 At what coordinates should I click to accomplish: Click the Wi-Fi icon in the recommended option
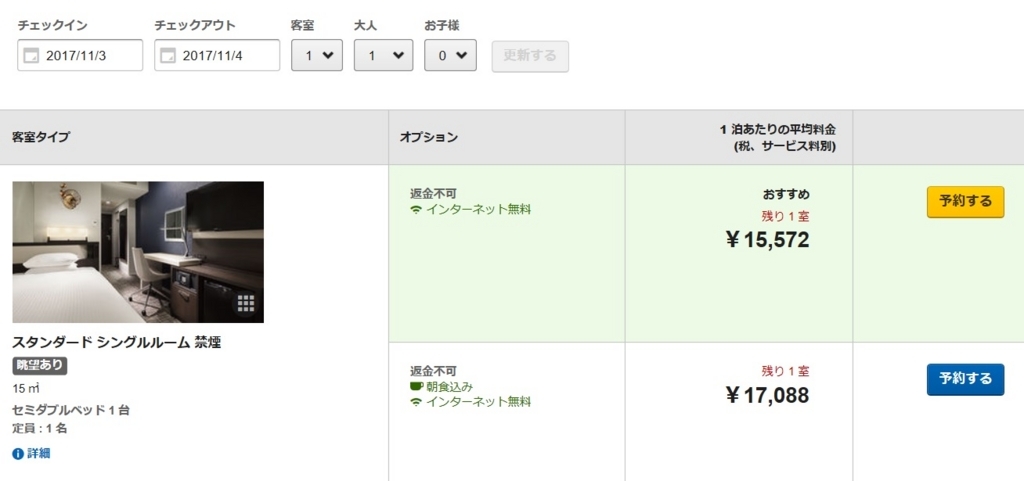point(416,210)
